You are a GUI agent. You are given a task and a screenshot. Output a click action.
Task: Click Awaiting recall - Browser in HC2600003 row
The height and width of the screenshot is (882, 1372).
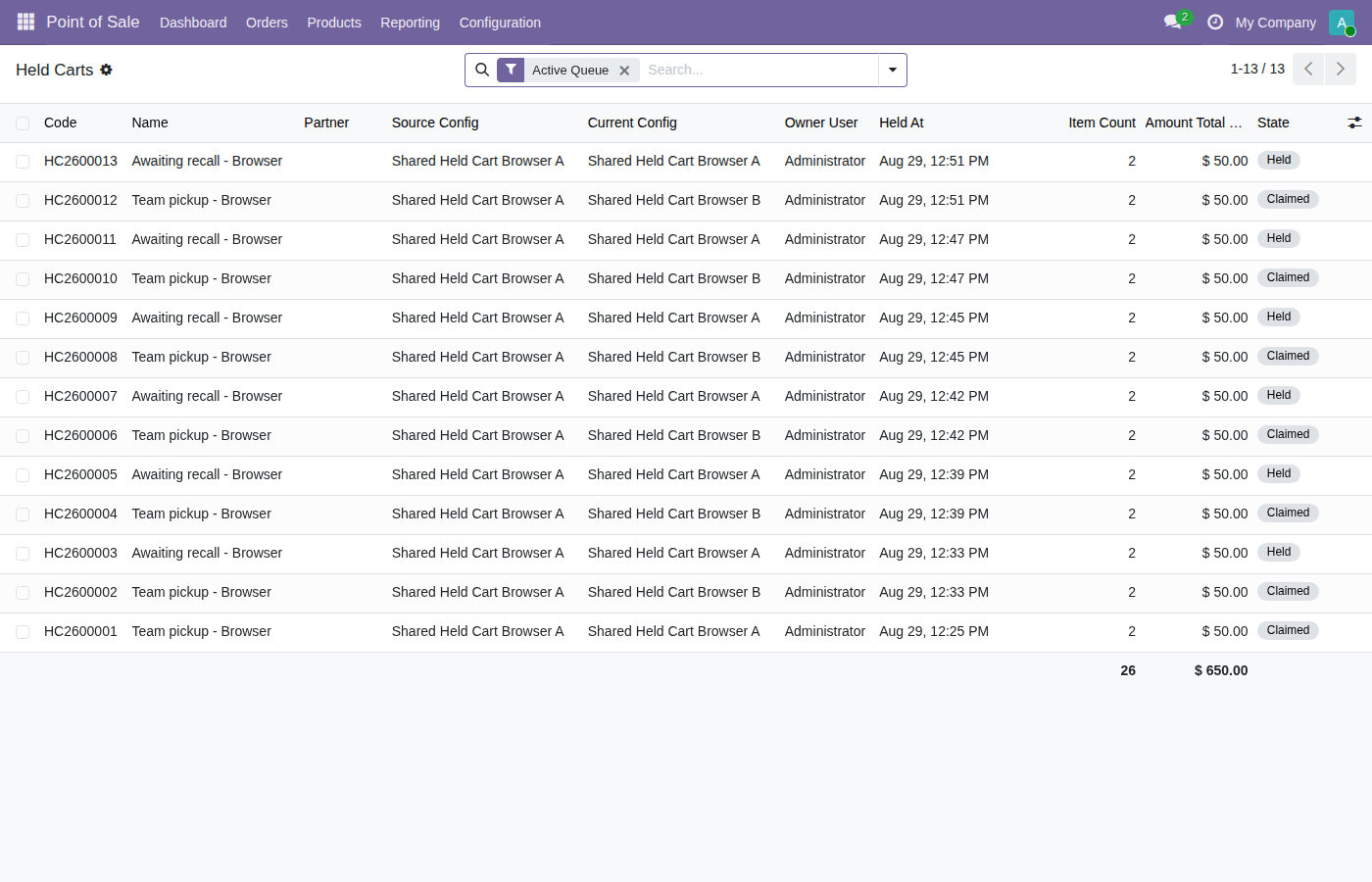207,553
